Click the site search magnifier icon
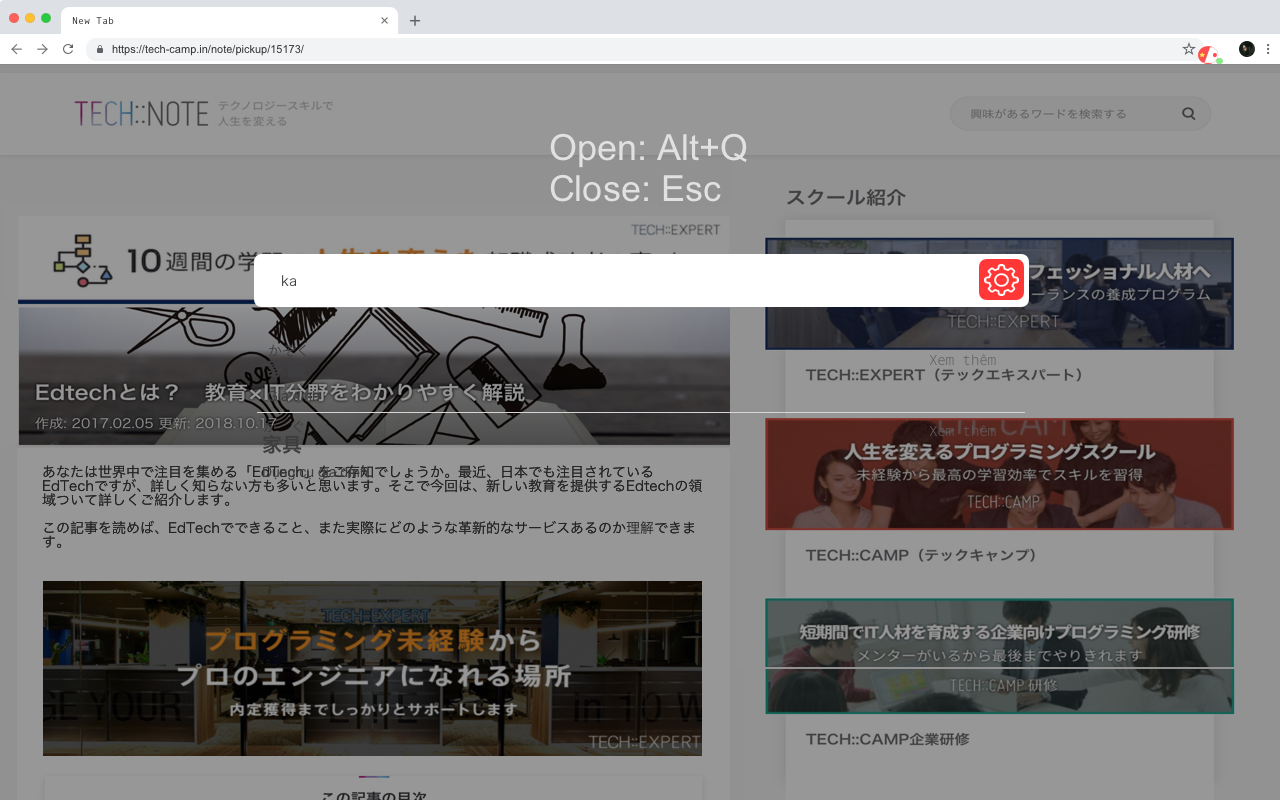Viewport: 1280px width, 800px height. click(1189, 114)
